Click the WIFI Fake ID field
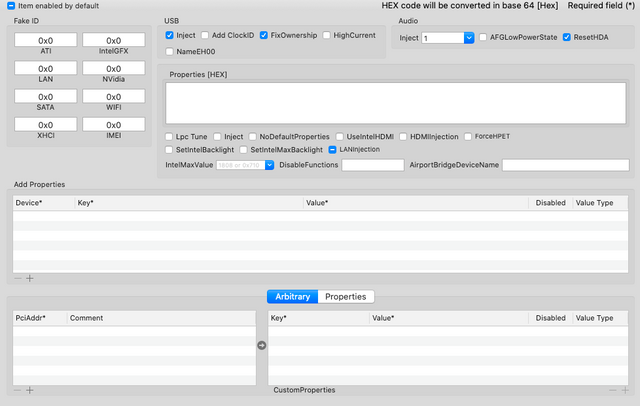Screen dimensions: 640x406 pyautogui.click(x=114, y=97)
